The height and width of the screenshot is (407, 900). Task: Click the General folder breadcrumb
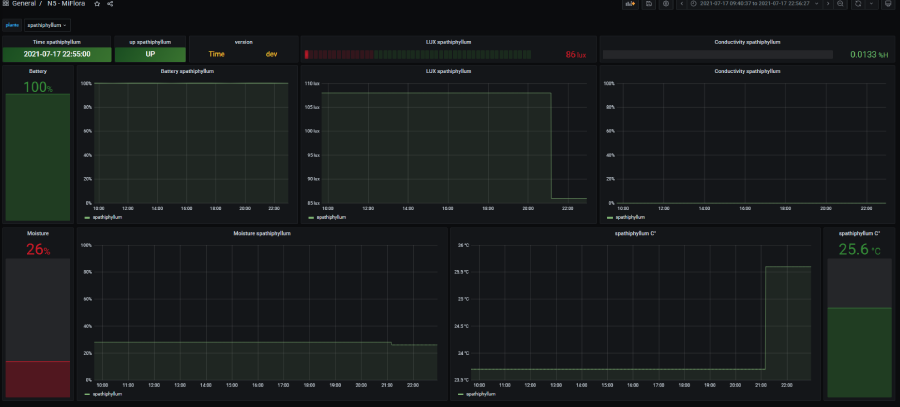click(23, 4)
